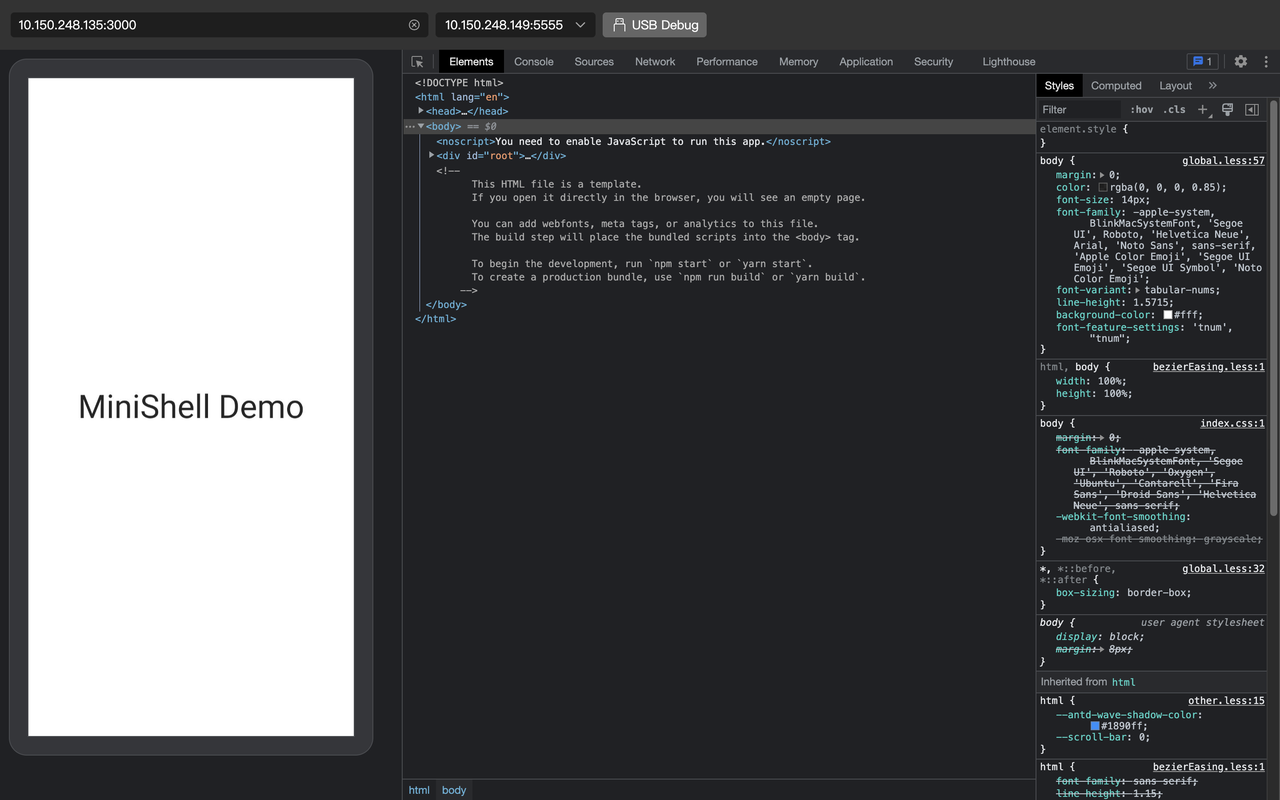Open the color swatch for rgba(0, 0, 0, 0.85)

pyautogui.click(x=1103, y=187)
